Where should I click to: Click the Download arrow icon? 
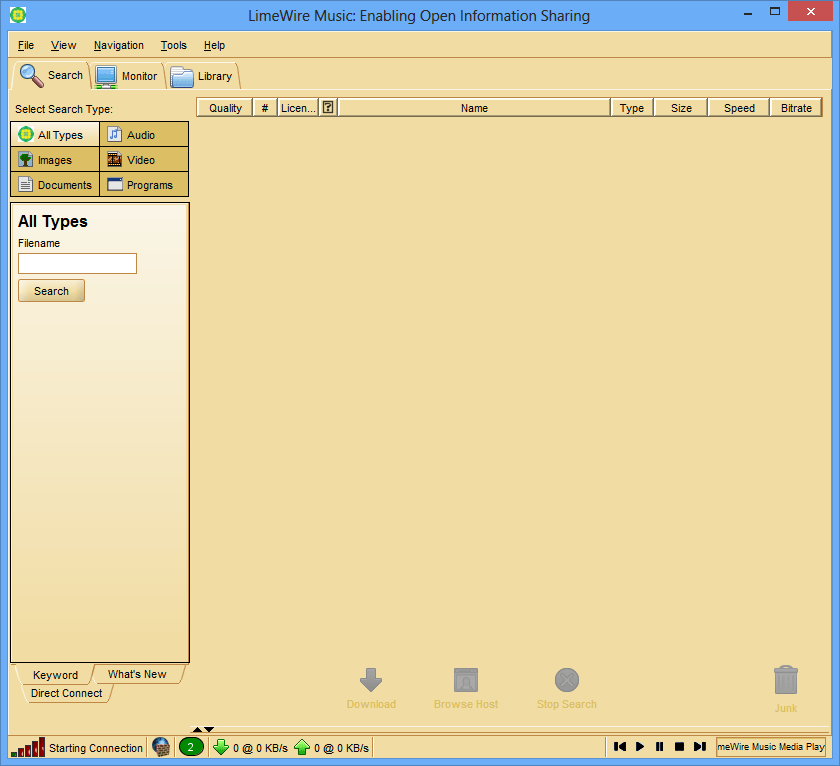[371, 677]
